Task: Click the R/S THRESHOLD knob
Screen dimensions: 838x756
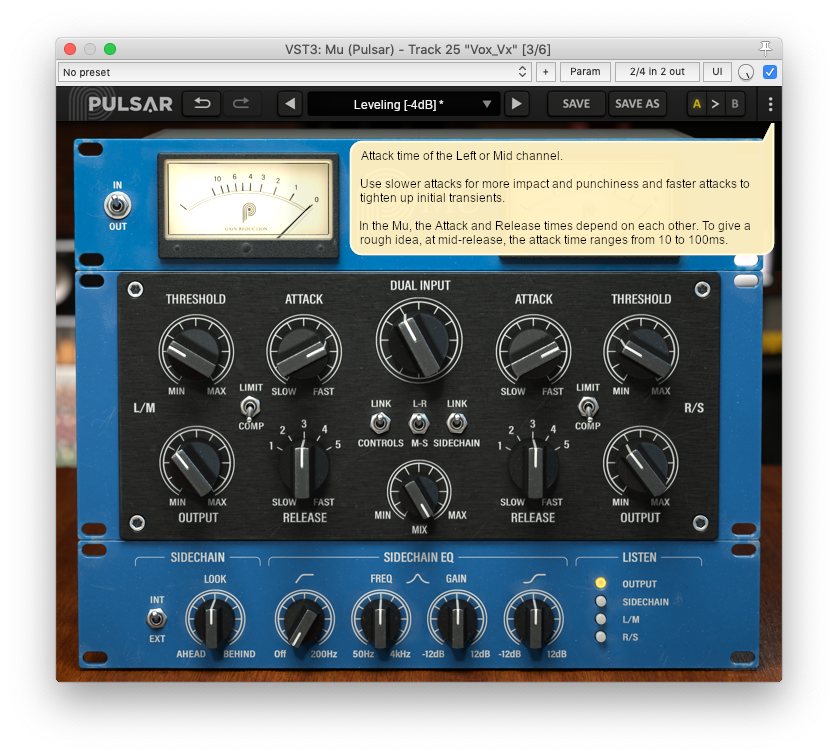Action: (x=641, y=352)
